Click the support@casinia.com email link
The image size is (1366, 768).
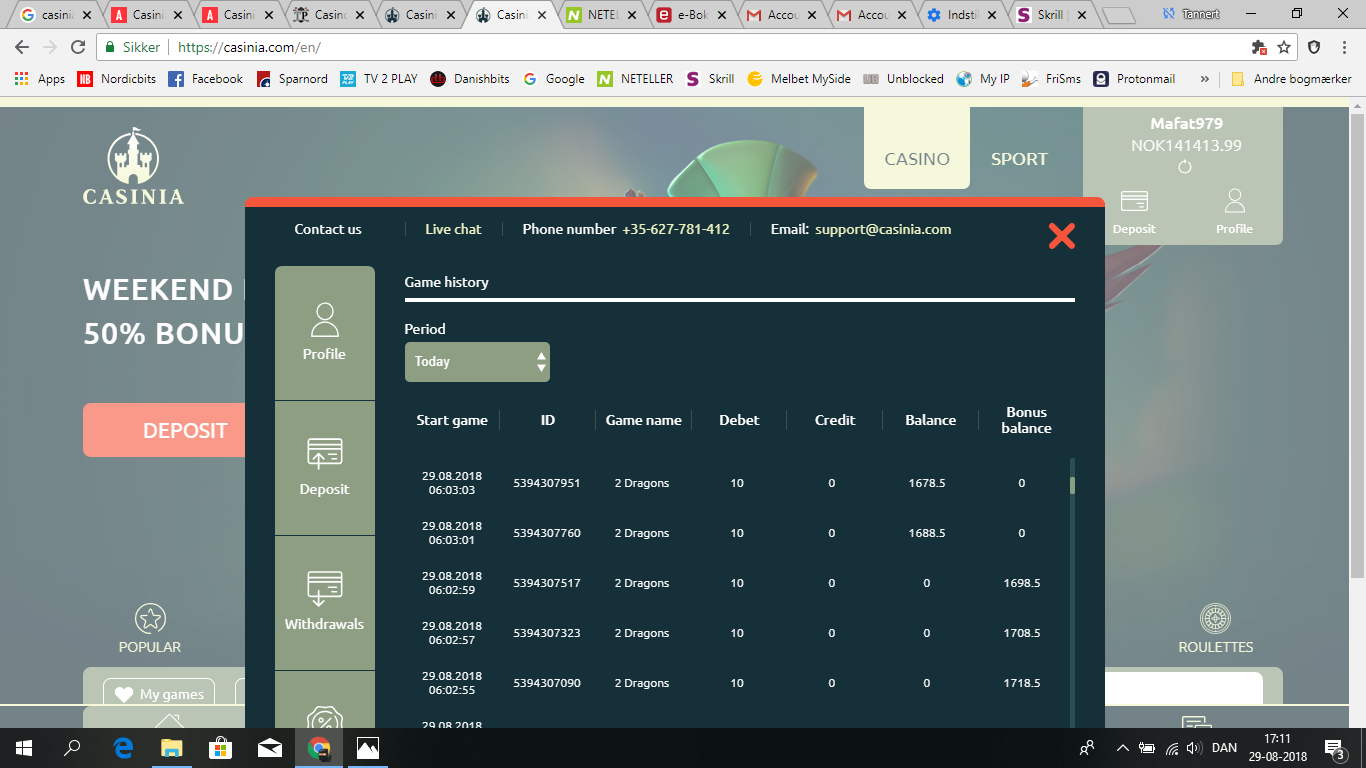point(883,229)
